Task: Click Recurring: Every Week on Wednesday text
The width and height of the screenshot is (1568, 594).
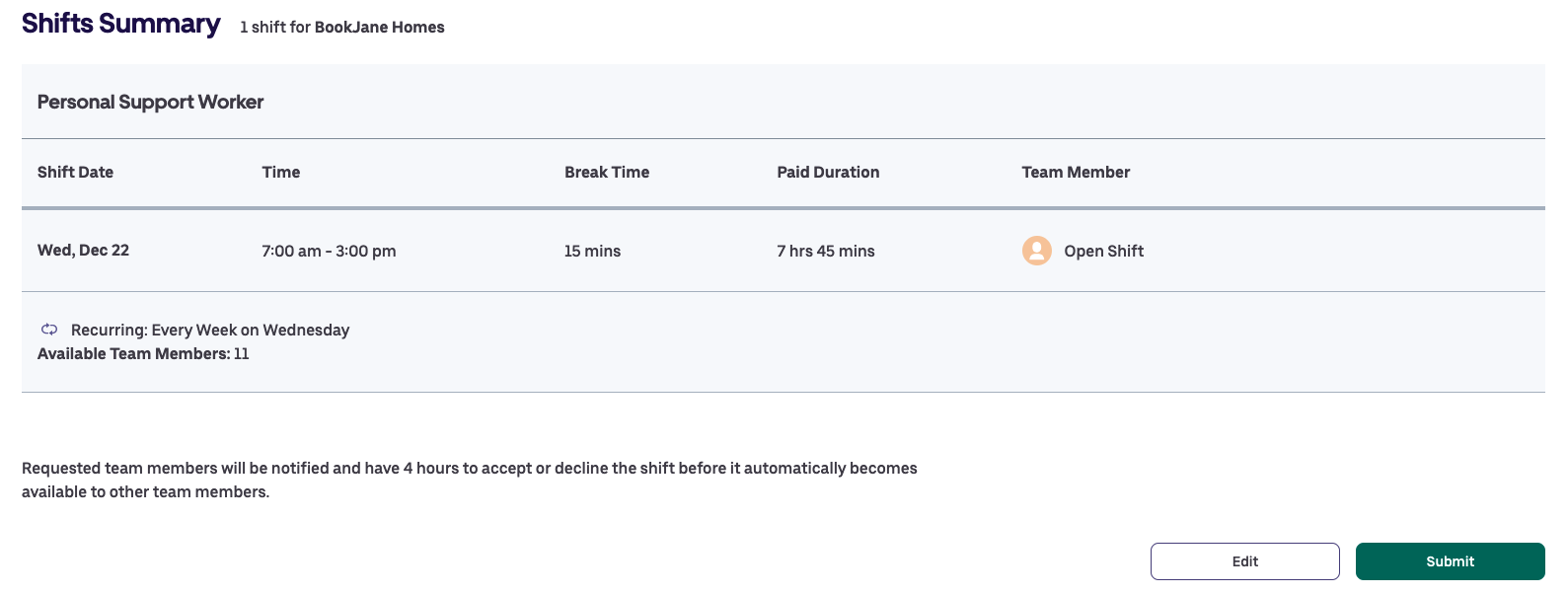Action: 209,330
